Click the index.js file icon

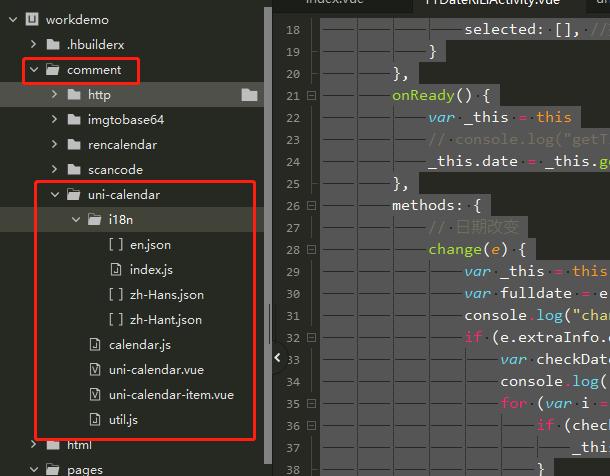click(116, 270)
